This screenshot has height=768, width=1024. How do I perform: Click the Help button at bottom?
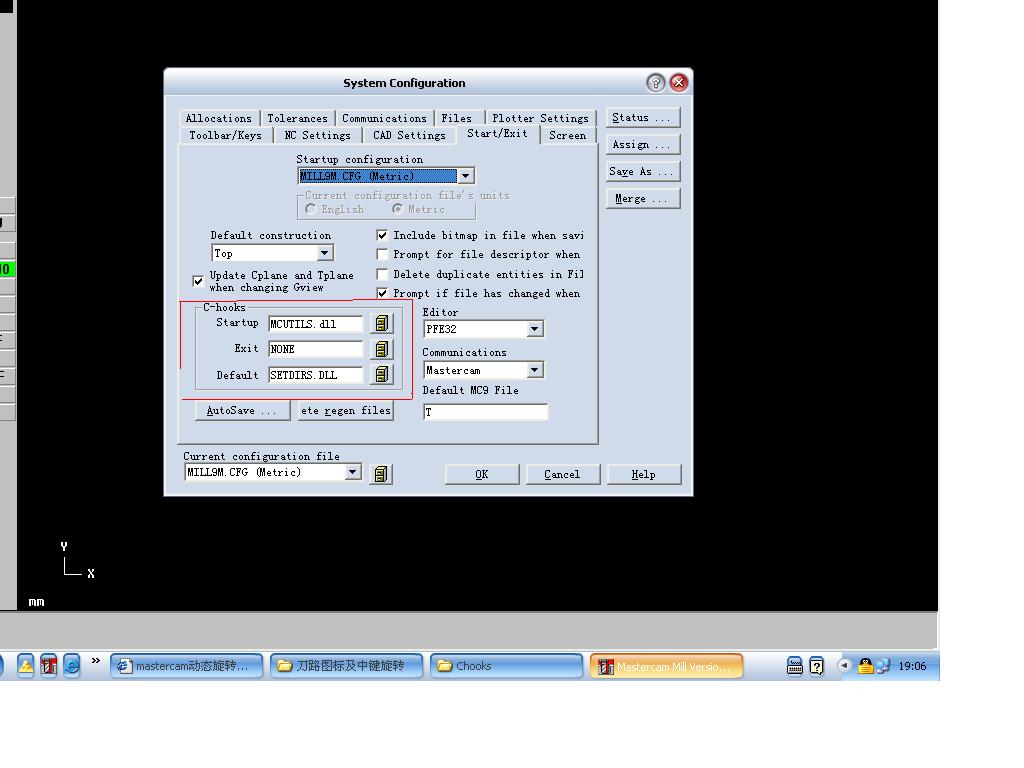point(644,474)
